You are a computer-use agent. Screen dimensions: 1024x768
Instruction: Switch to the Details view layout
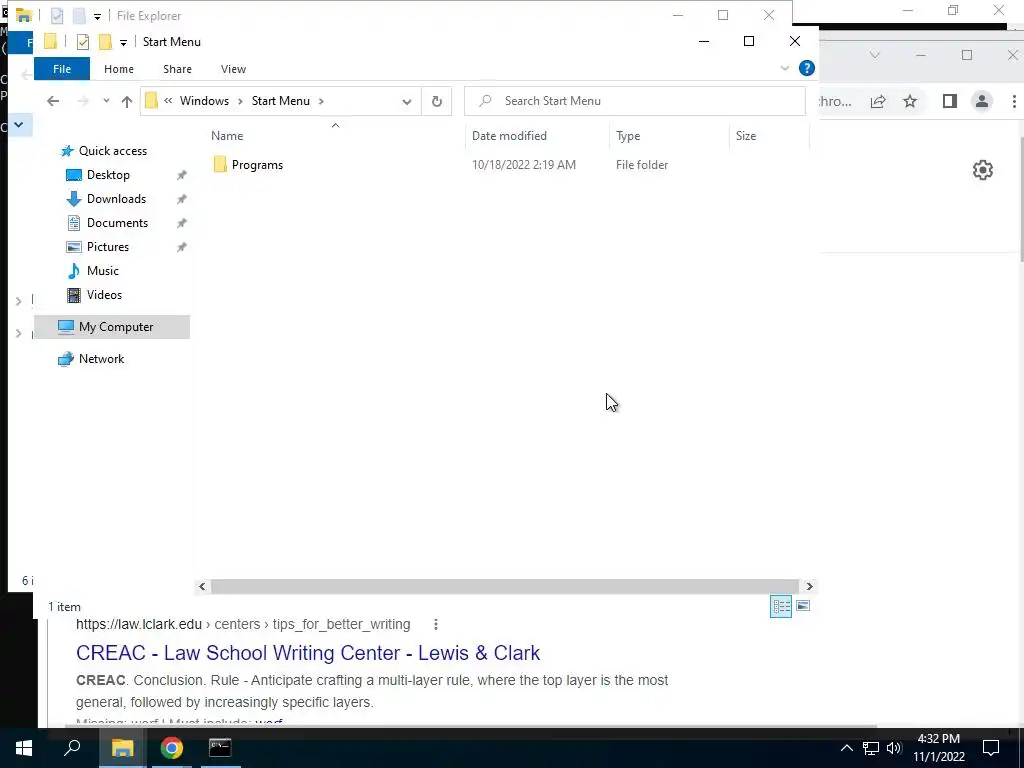click(781, 607)
